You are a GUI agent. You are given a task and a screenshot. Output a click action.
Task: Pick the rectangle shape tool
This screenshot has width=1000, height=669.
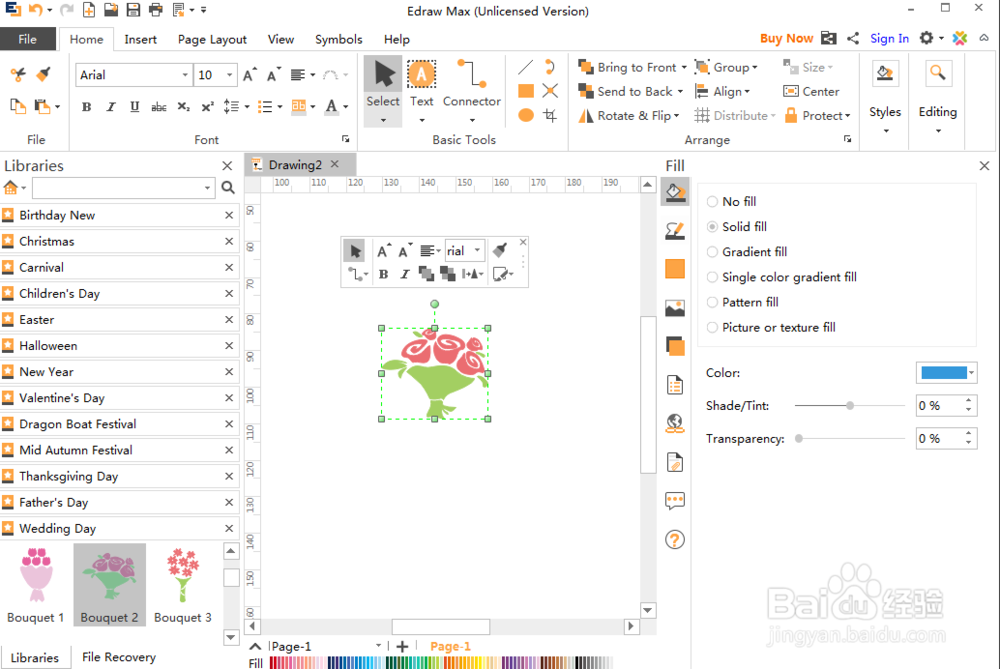tap(526, 91)
